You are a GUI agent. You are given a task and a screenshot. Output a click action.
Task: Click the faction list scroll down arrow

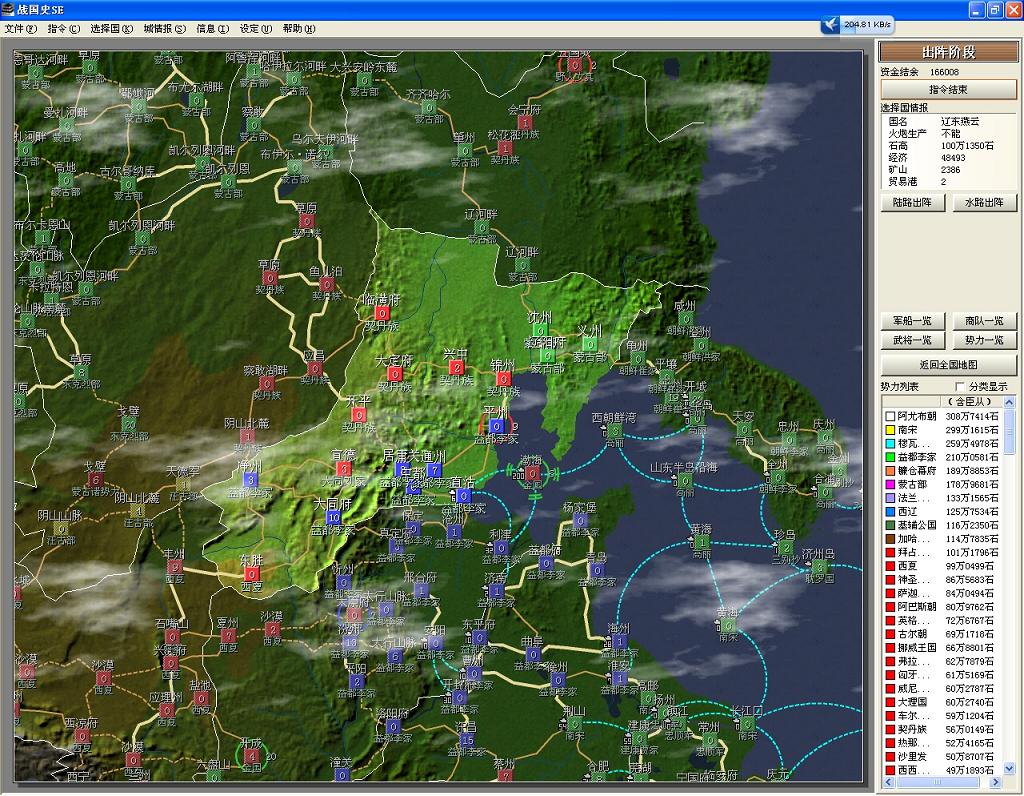[x=1009, y=769]
